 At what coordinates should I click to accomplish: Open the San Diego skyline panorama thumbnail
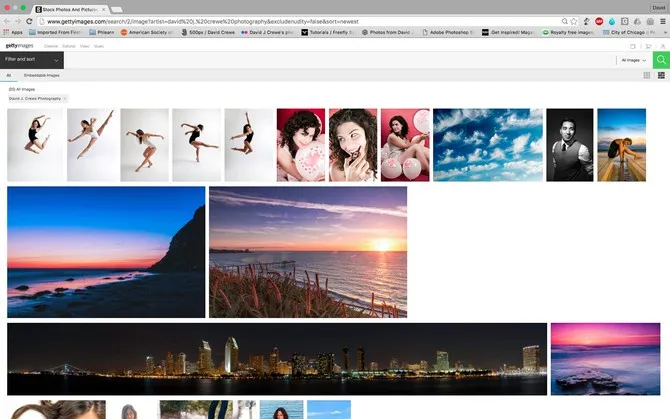click(277, 359)
